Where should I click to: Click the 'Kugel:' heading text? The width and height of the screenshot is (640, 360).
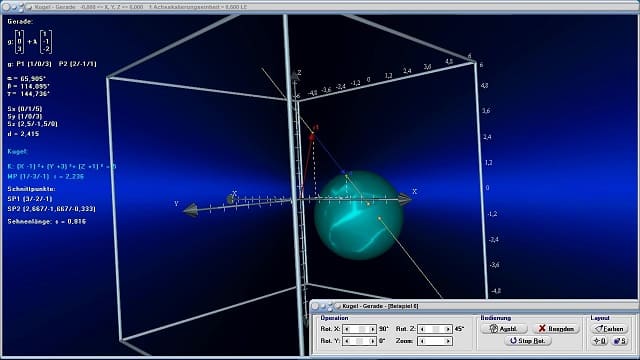click(x=17, y=151)
